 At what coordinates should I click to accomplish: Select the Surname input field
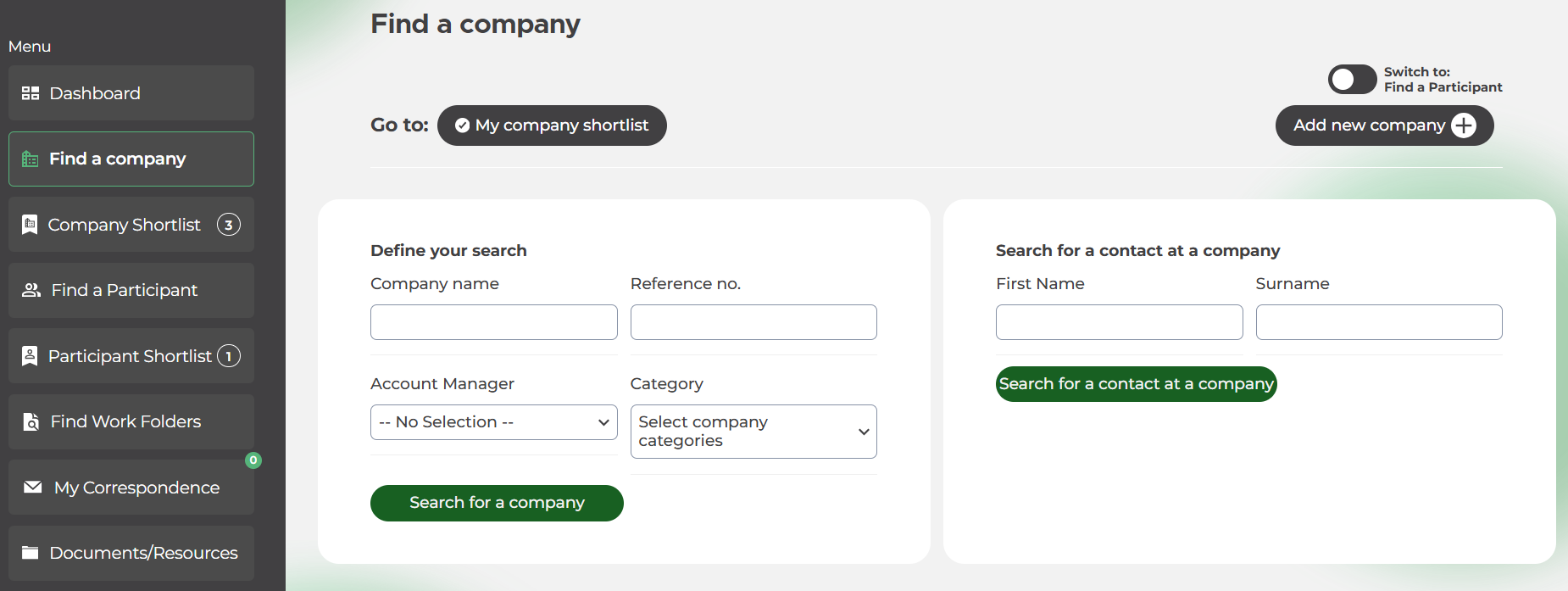(x=1378, y=322)
